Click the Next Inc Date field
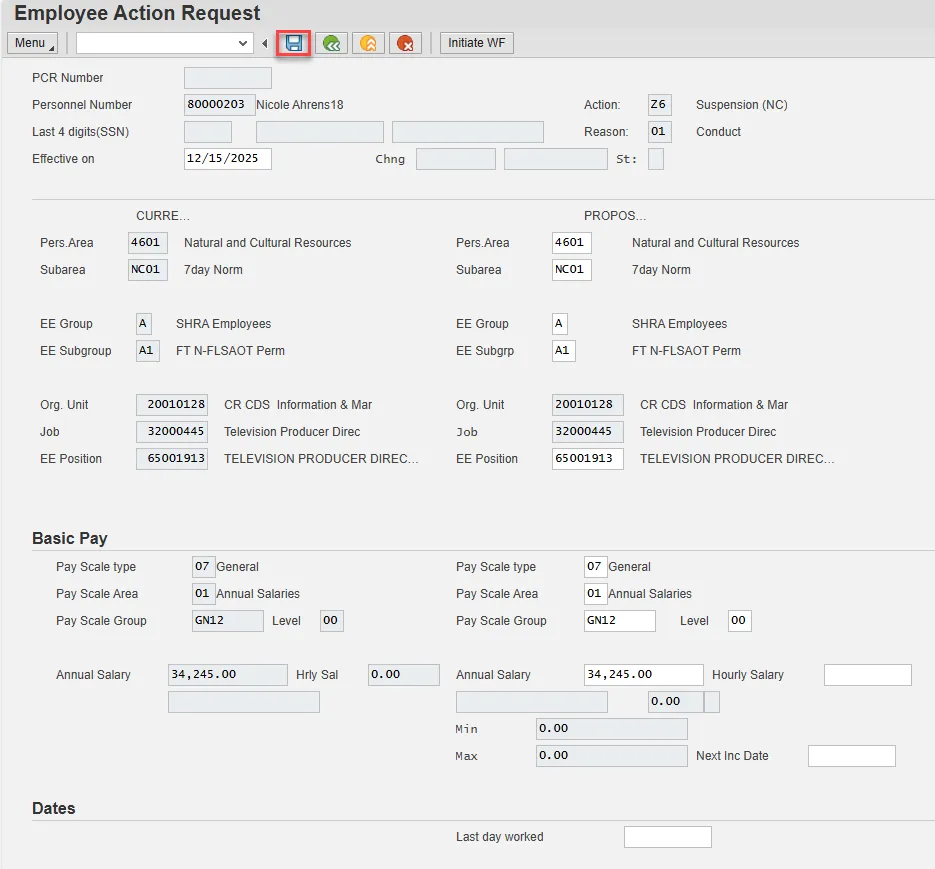Image resolution: width=935 pixels, height=869 pixels. 851,756
